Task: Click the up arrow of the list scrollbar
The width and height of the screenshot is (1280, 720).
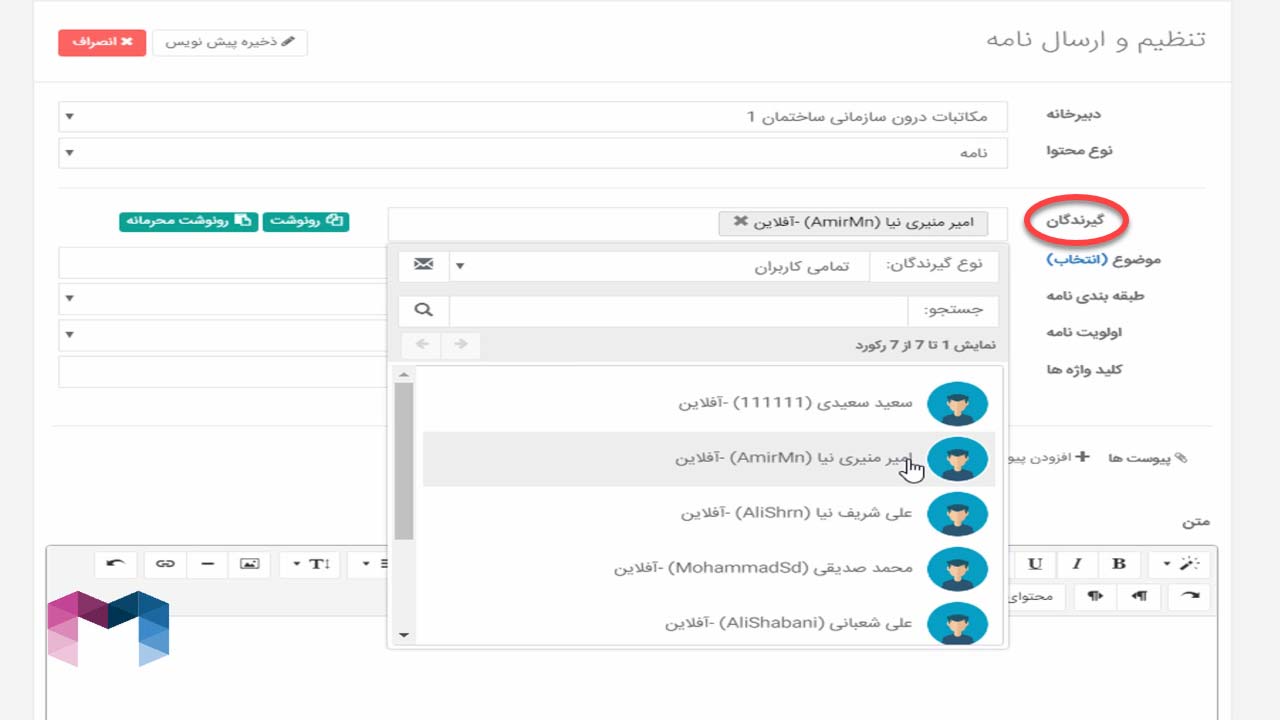Action: pos(404,375)
